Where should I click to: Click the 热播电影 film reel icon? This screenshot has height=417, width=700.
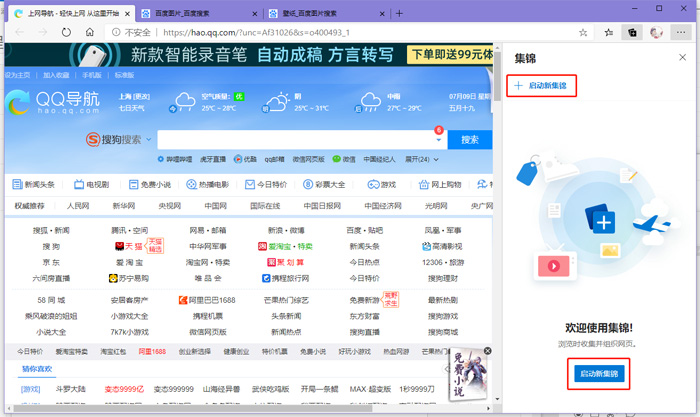pyautogui.click(x=191, y=184)
